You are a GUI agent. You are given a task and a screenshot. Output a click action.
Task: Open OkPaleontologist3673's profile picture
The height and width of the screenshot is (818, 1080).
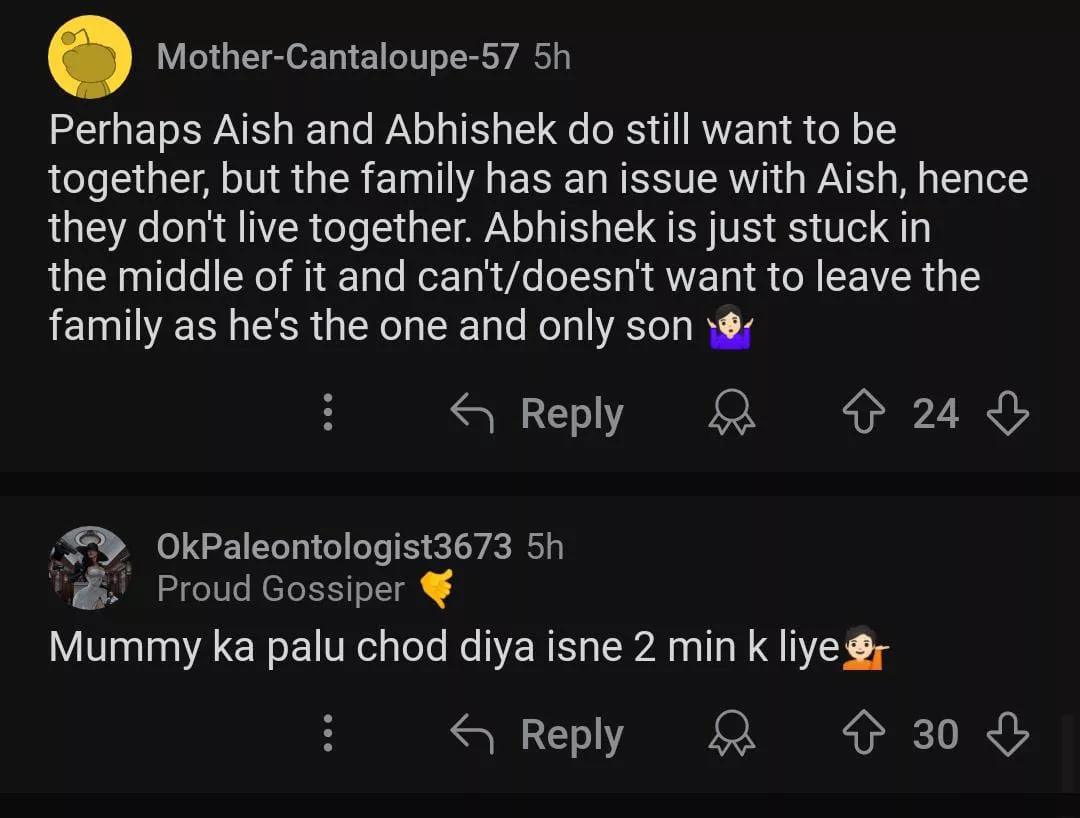click(90, 567)
